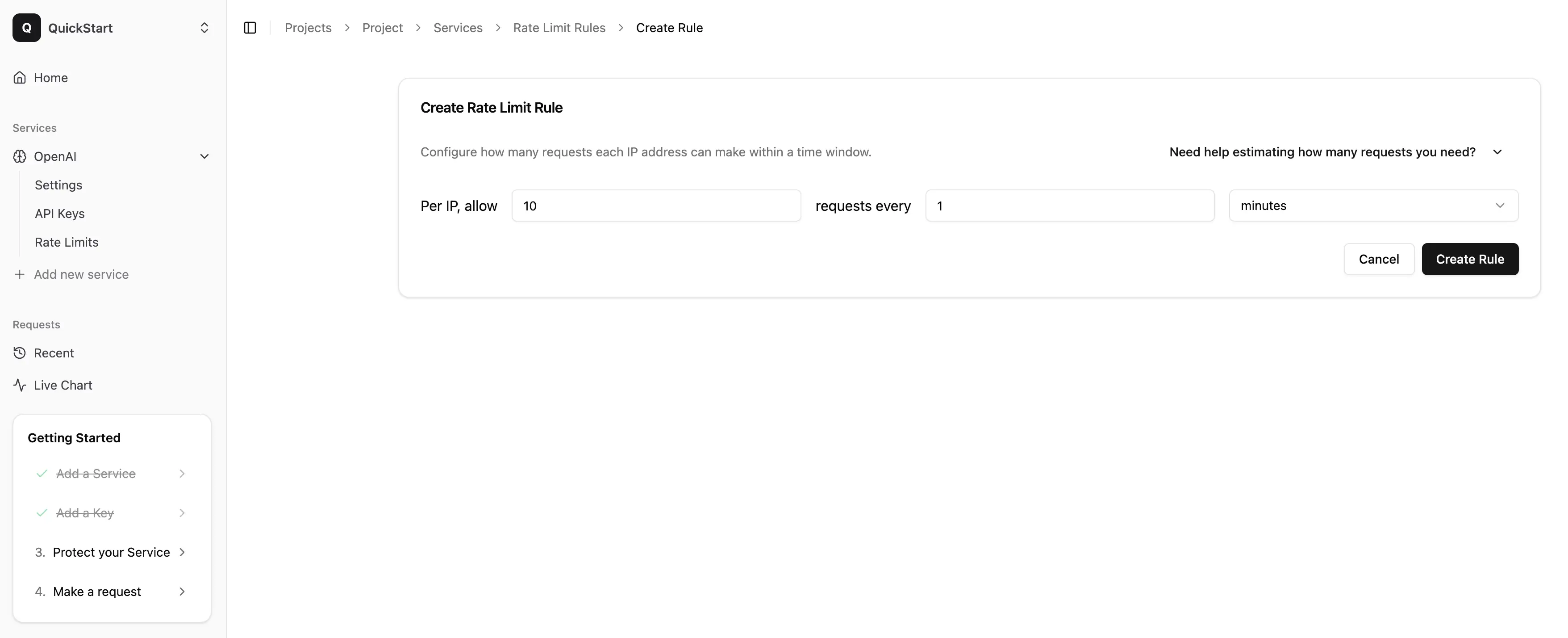Go to Settings under OpenAI
Screen dimensions: 1568x638
pyautogui.click(x=58, y=185)
